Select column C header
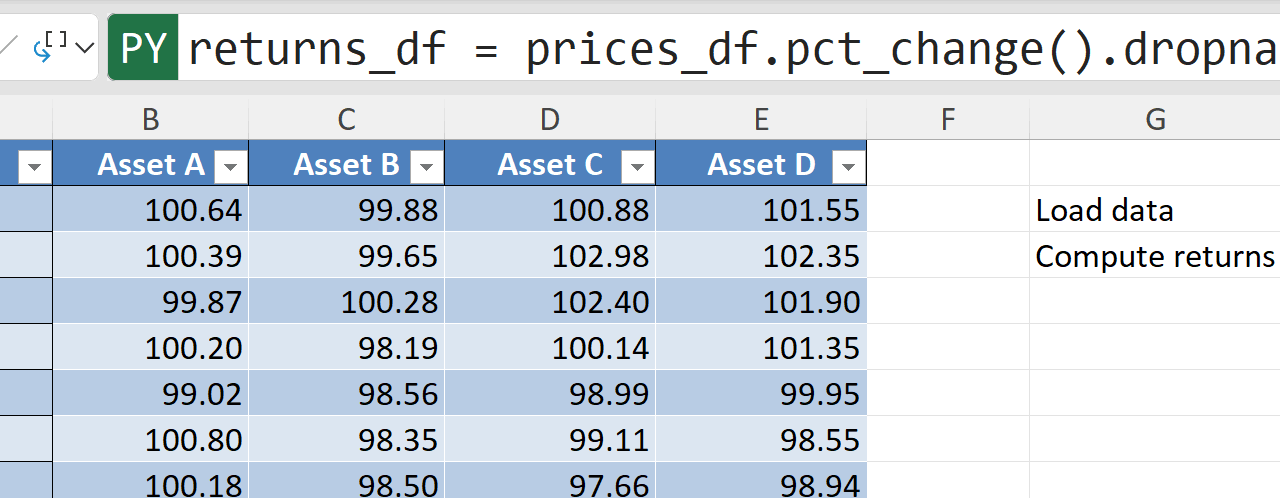Viewport: 1280px width, 498px height. pyautogui.click(x=347, y=120)
